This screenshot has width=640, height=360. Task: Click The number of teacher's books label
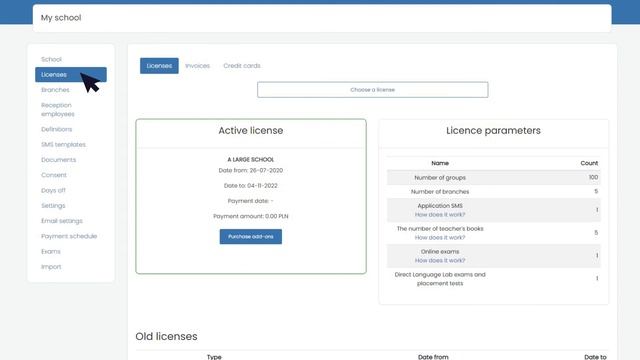(x=440, y=229)
